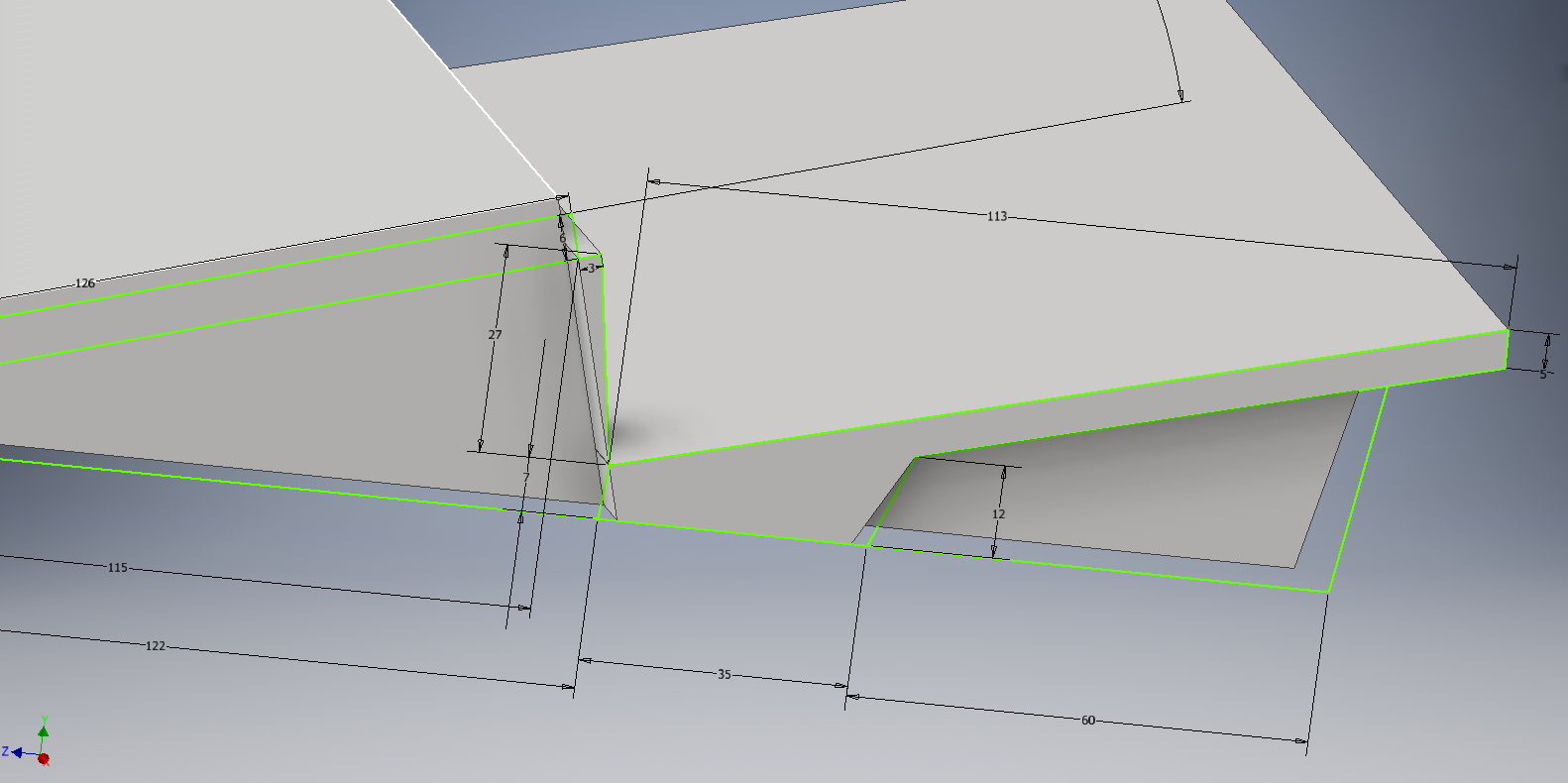
Task: Select the 12 dimension of the notch
Action: pos(998,513)
